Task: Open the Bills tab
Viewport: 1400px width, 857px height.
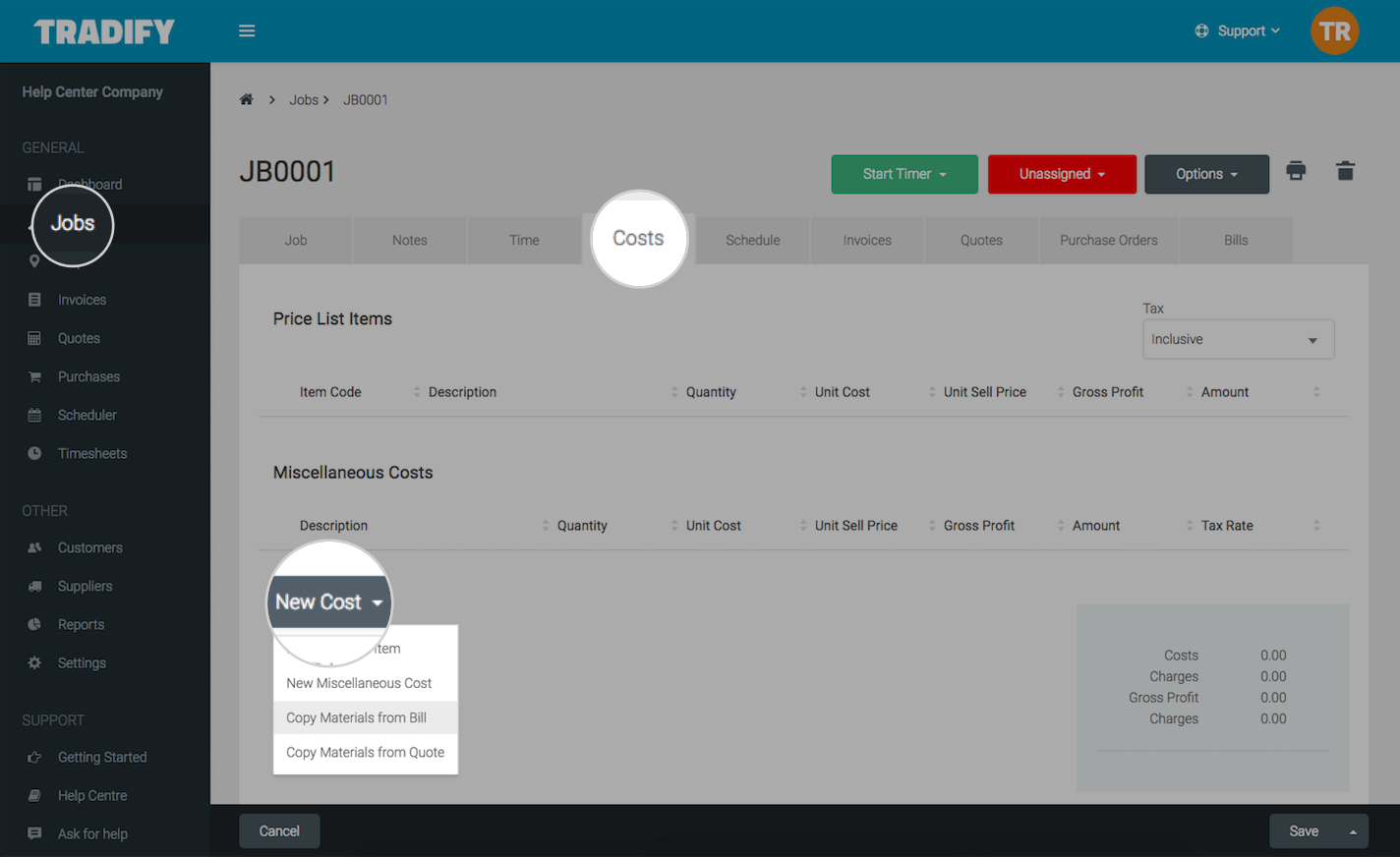Action: (x=1236, y=240)
